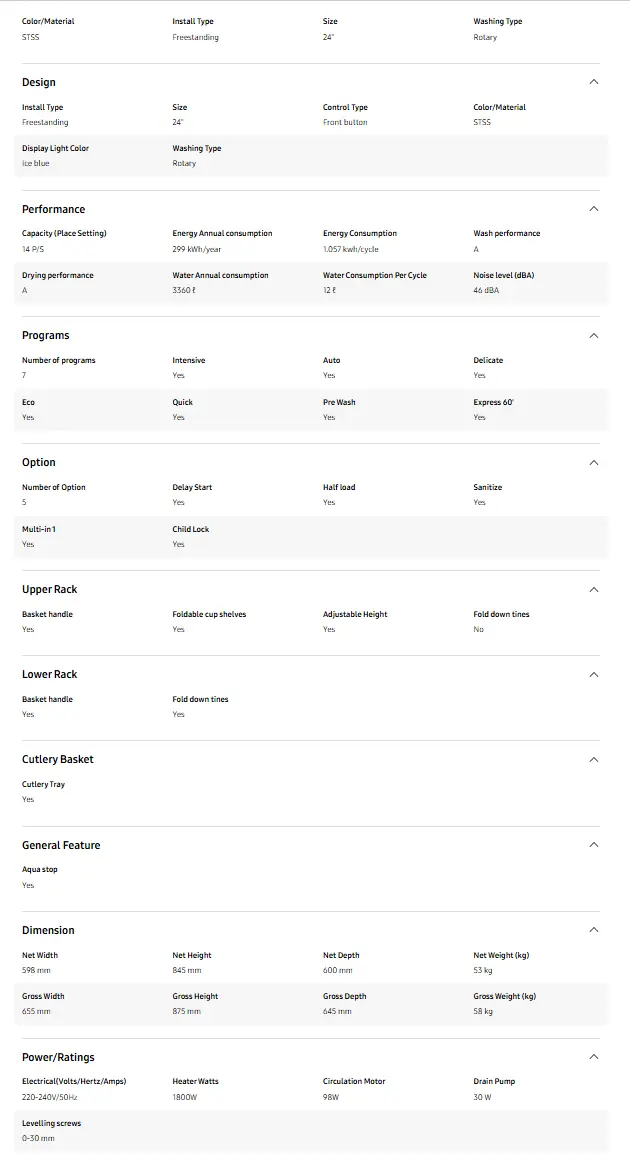
Task: Collapse the Dimension section chevron
Action: pos(594,930)
